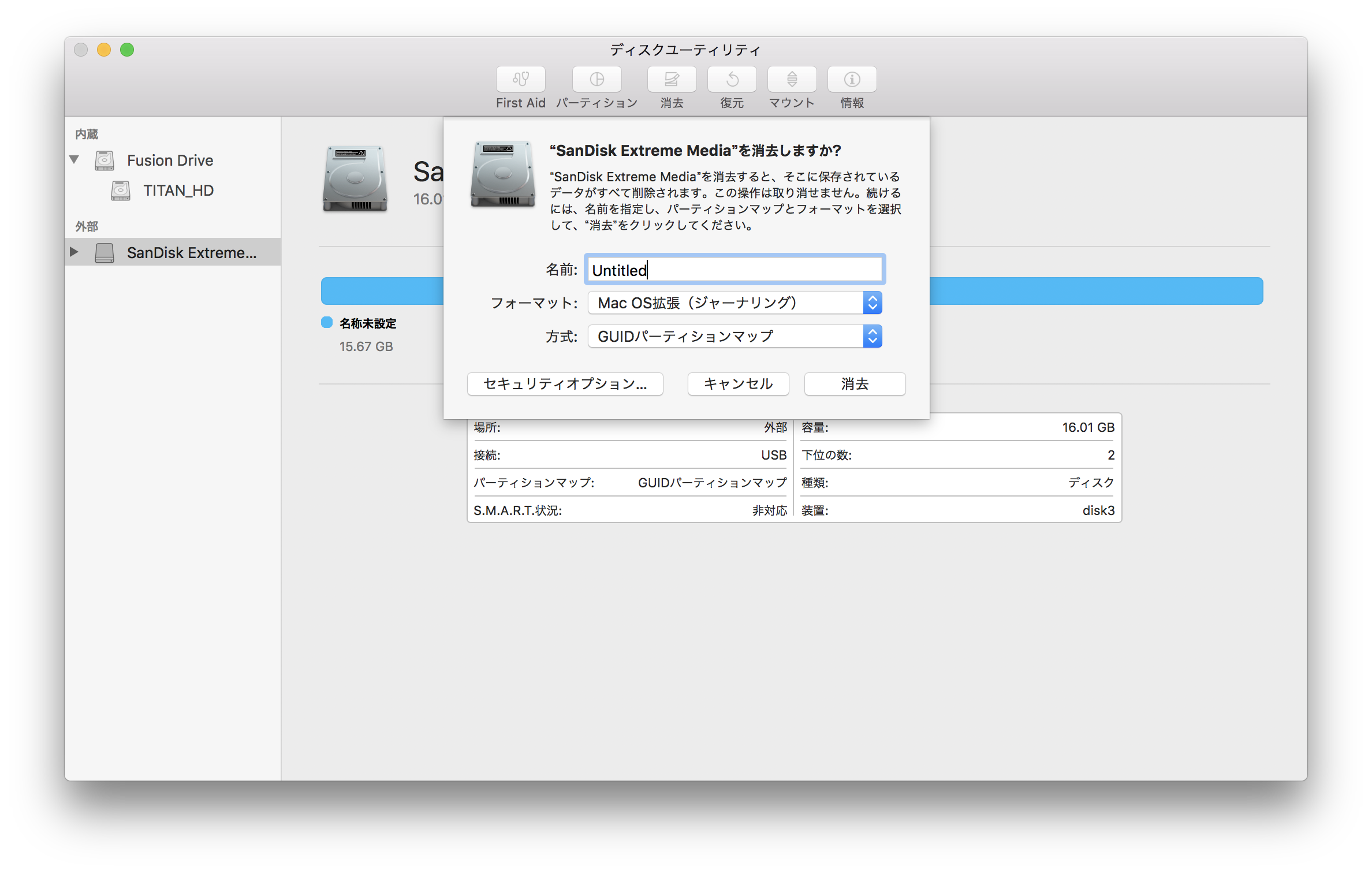Click the 16.01 GB capacity value
The height and width of the screenshot is (873, 1372).
(1088, 427)
